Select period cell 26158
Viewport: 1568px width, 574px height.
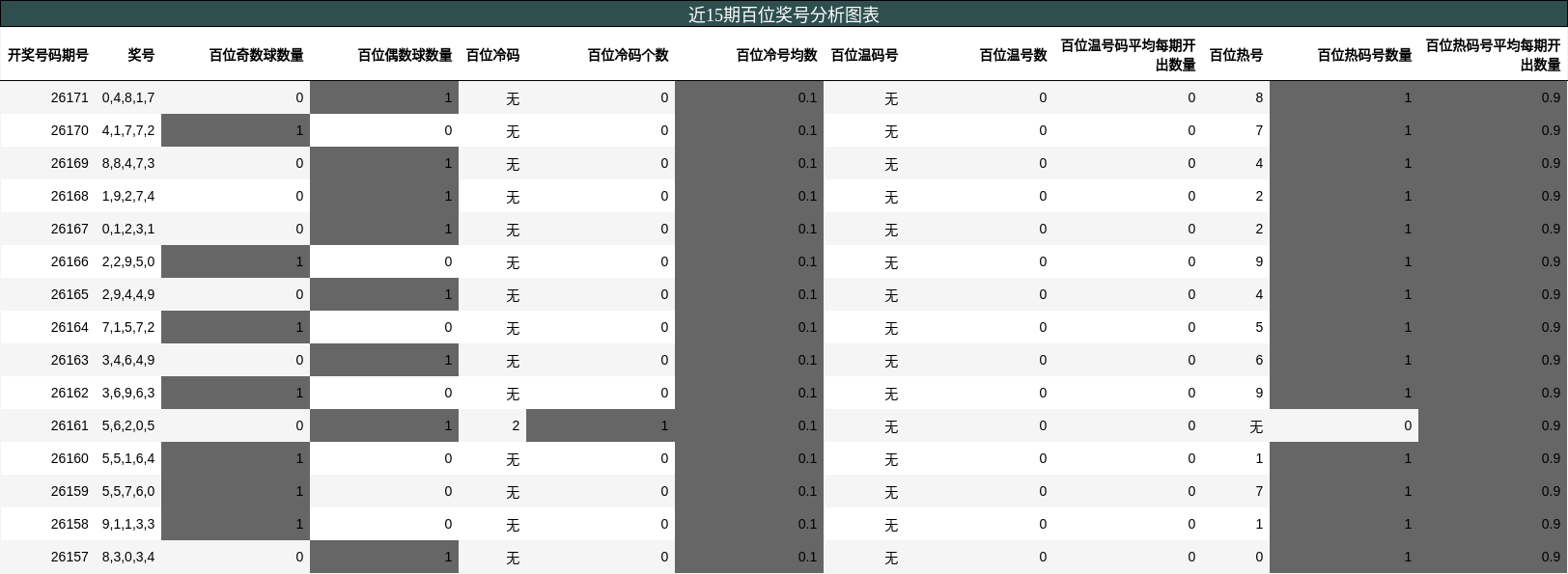[x=70, y=524]
